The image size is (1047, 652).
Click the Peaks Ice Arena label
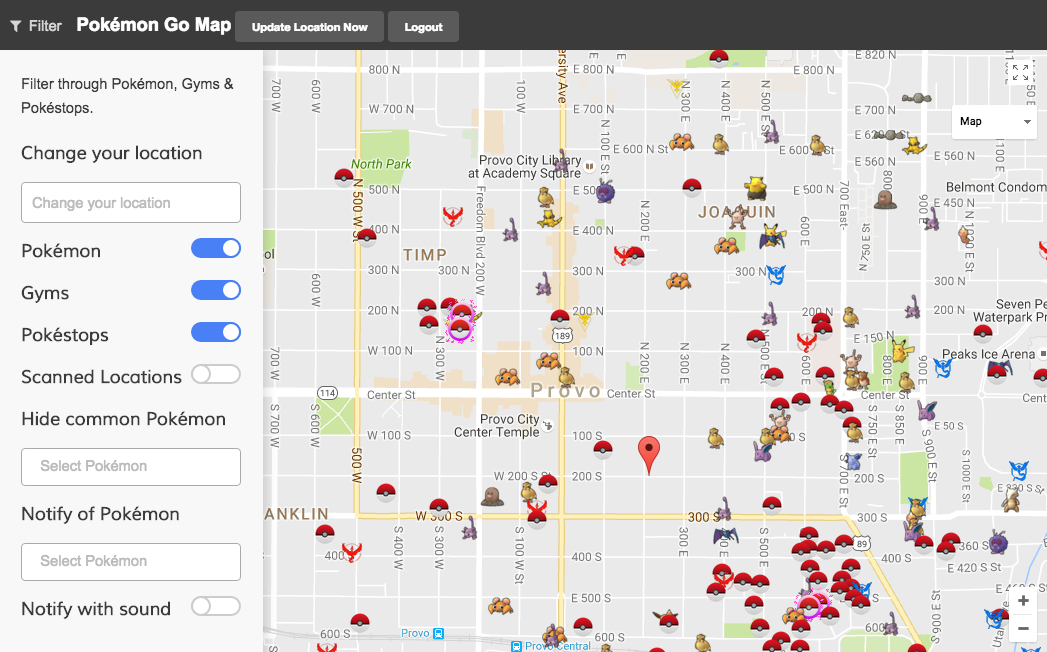tap(988, 354)
